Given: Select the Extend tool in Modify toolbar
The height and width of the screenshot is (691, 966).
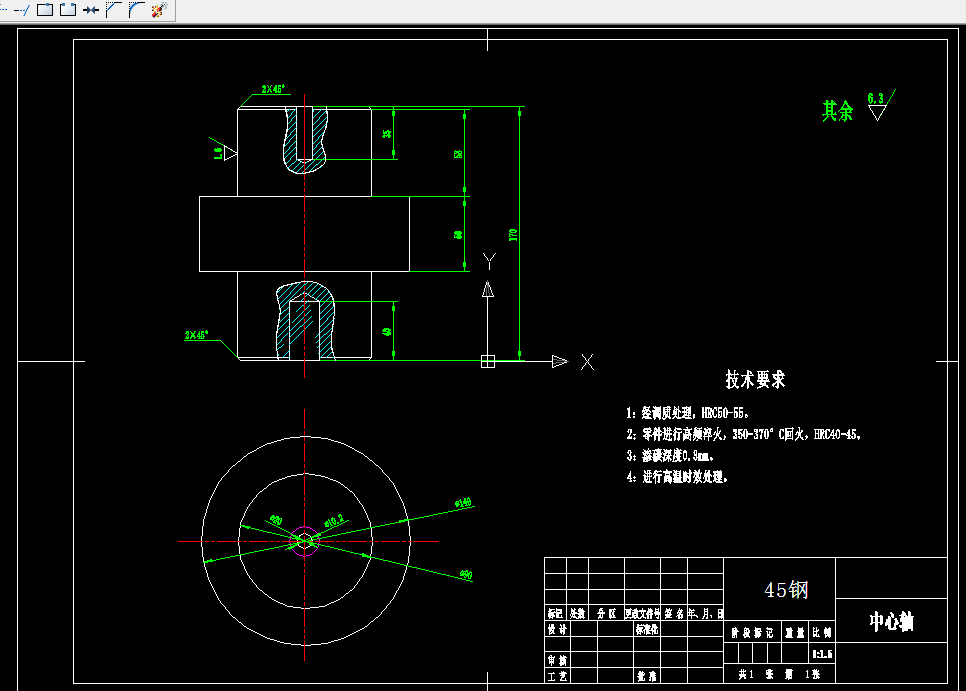Looking at the screenshot, I should pos(22,10).
